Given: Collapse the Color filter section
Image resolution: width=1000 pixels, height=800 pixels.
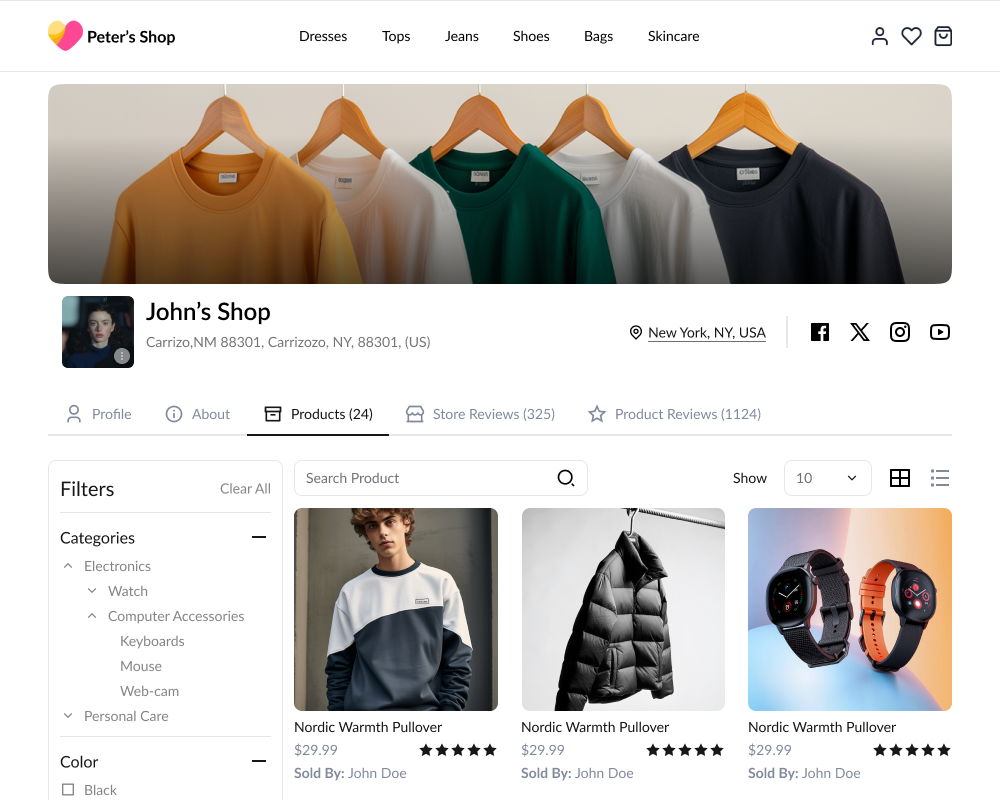Looking at the screenshot, I should [259, 761].
